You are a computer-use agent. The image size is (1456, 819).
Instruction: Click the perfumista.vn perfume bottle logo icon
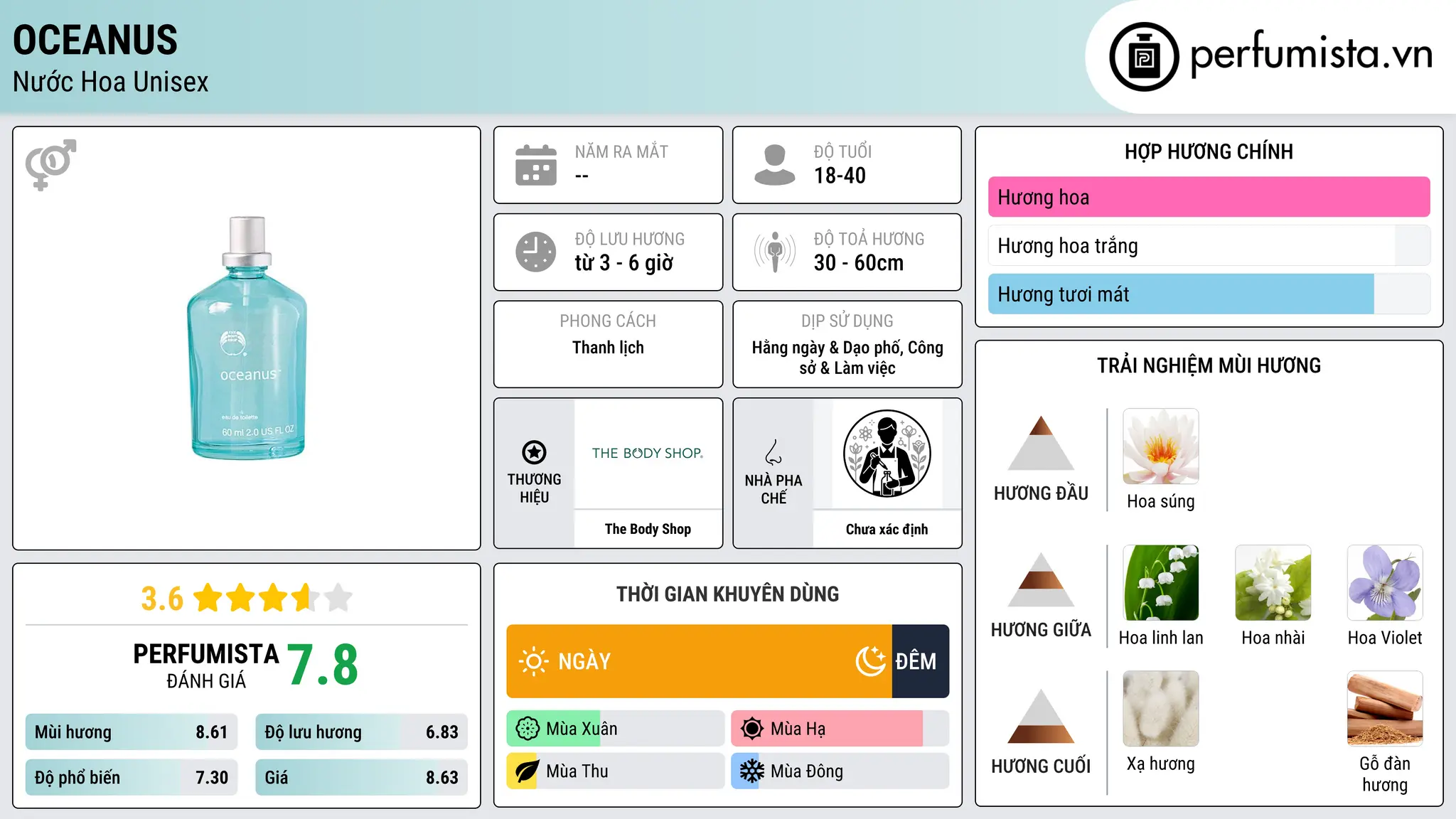[1144, 57]
